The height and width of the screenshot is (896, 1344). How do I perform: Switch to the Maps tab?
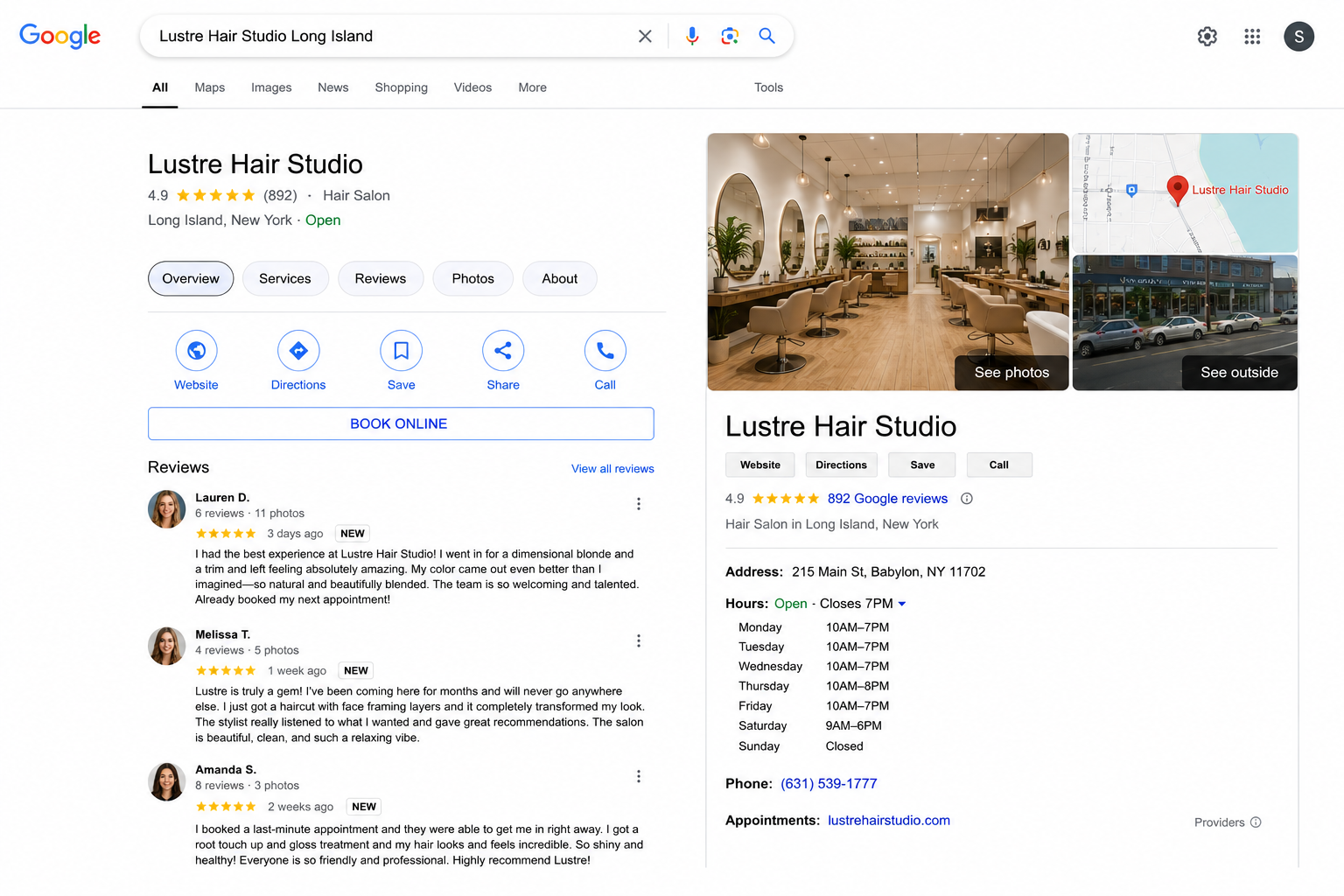210,87
